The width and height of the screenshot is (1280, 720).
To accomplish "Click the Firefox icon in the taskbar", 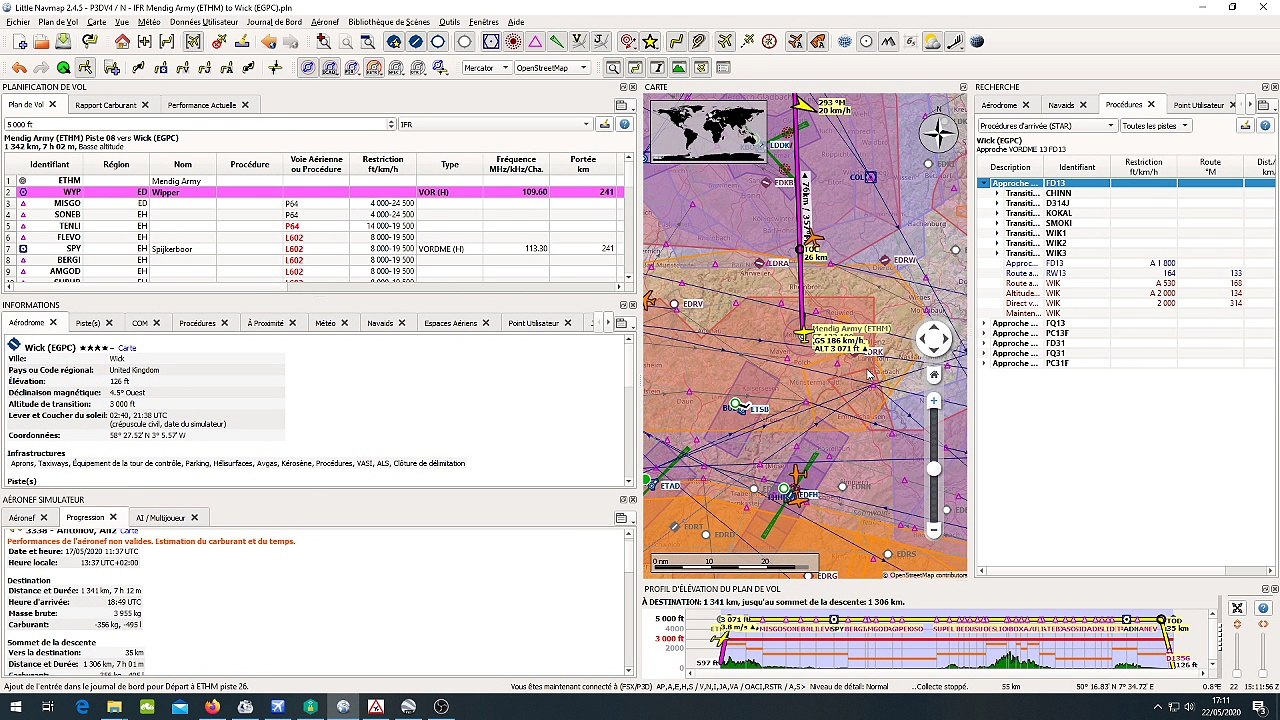I will pyautogui.click(x=212, y=707).
